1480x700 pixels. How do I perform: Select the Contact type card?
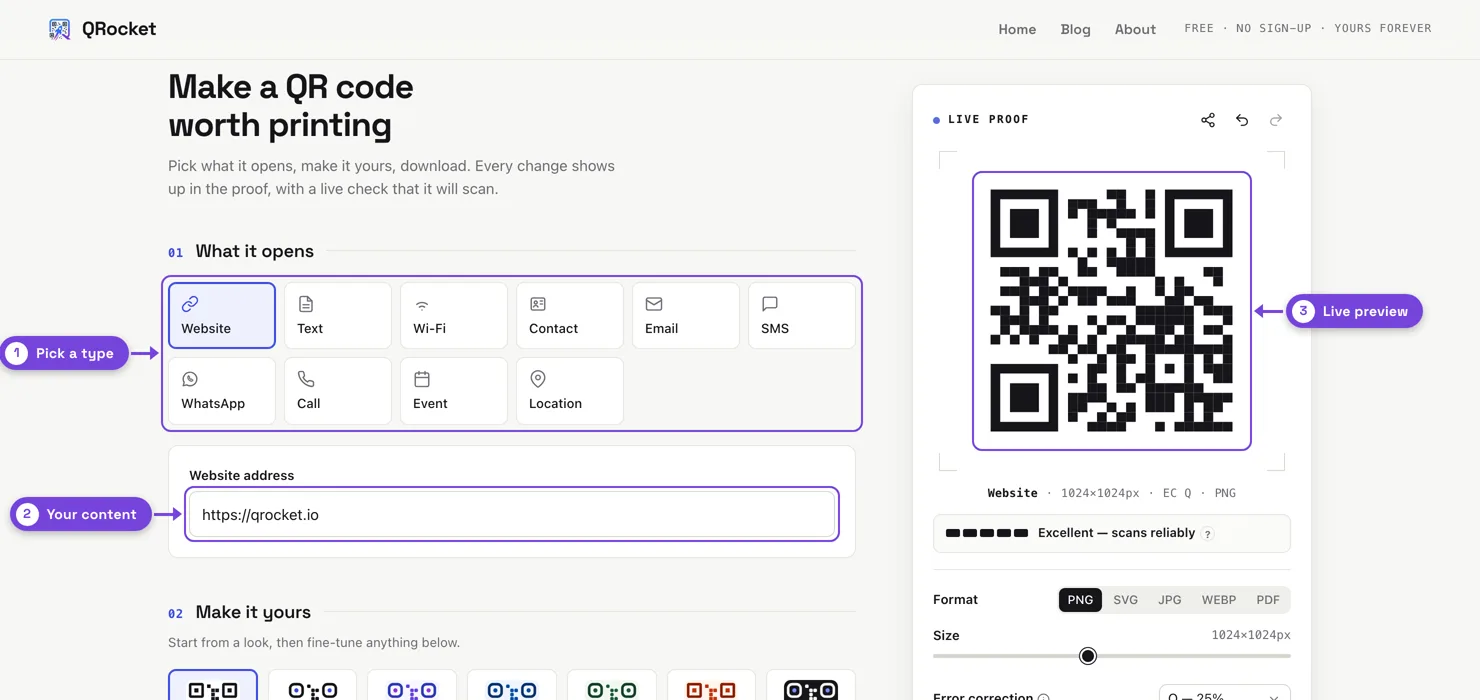coord(570,315)
